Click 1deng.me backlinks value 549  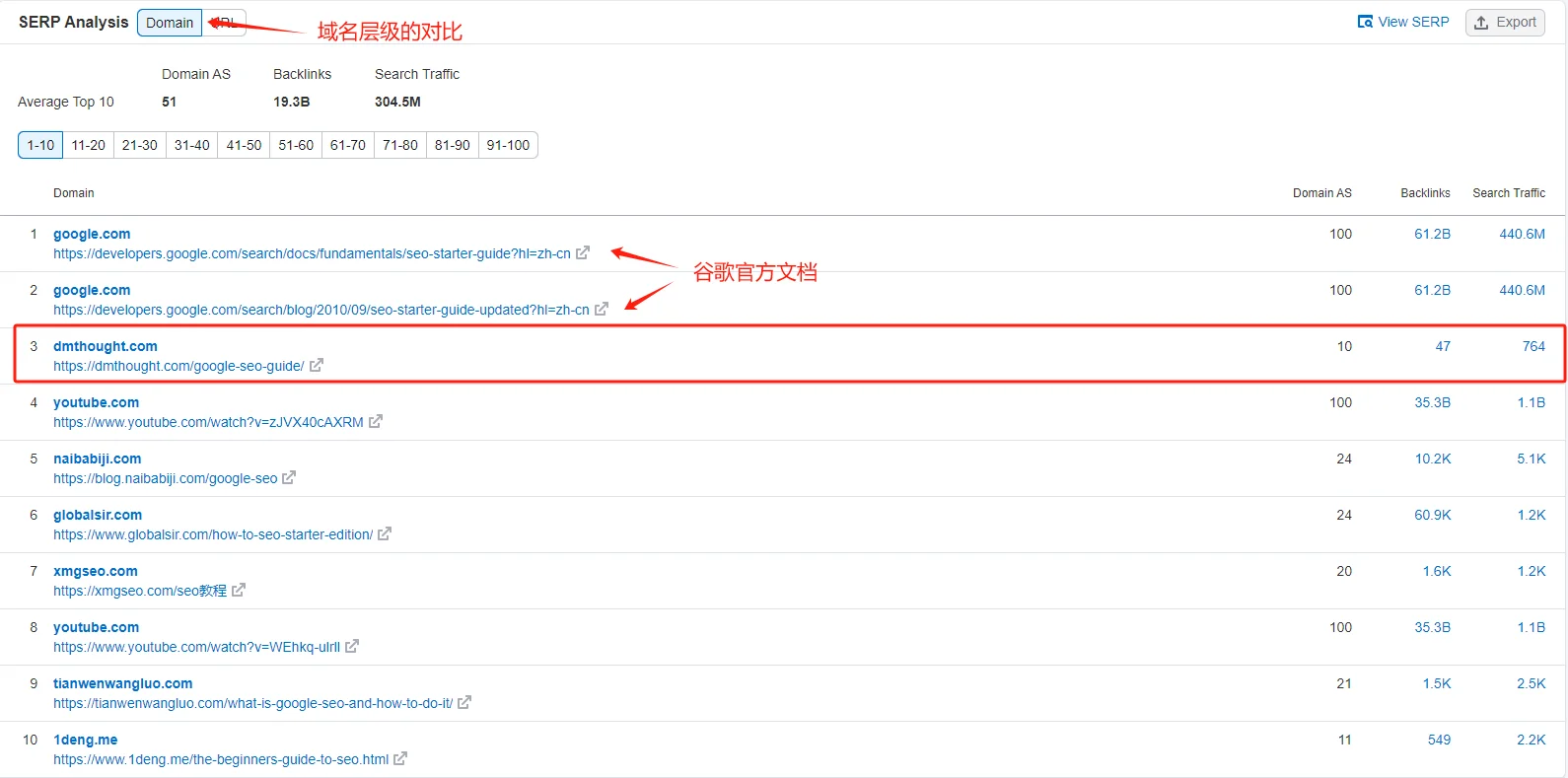click(1439, 740)
